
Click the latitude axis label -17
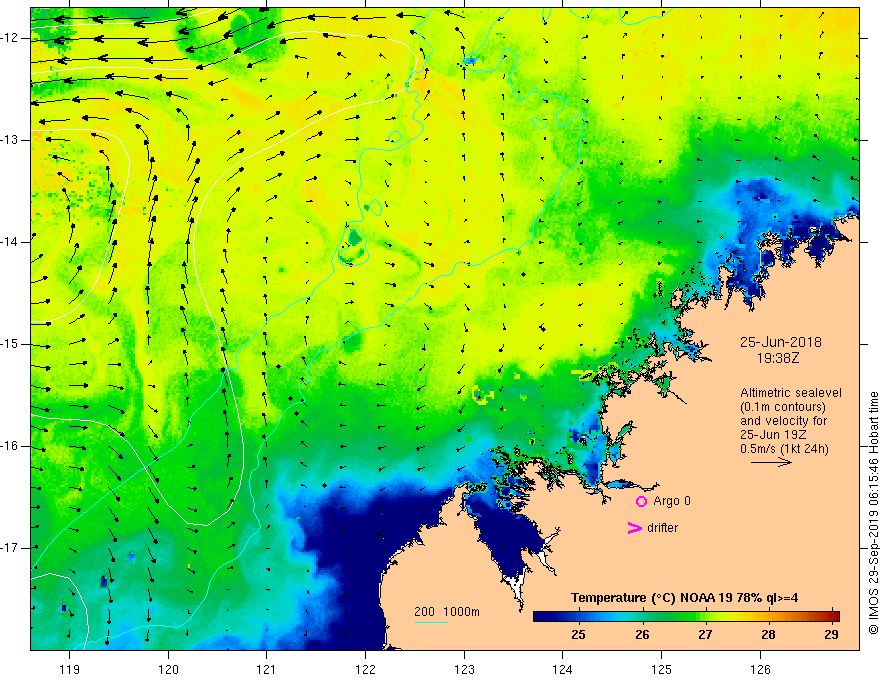tap(11, 548)
